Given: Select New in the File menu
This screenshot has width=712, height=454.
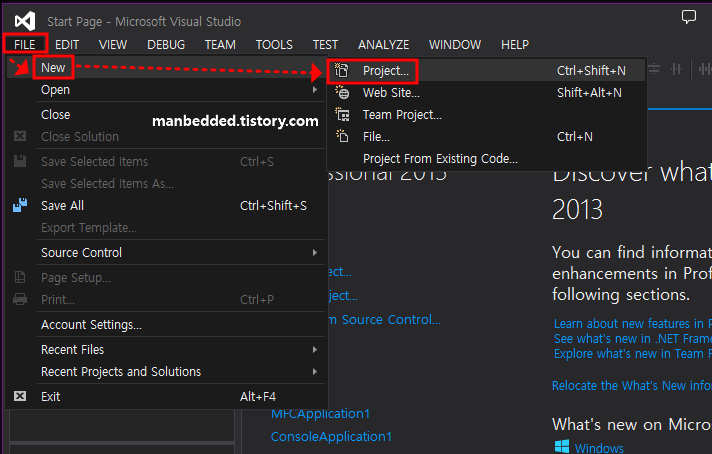Looking at the screenshot, I should coord(166,68).
